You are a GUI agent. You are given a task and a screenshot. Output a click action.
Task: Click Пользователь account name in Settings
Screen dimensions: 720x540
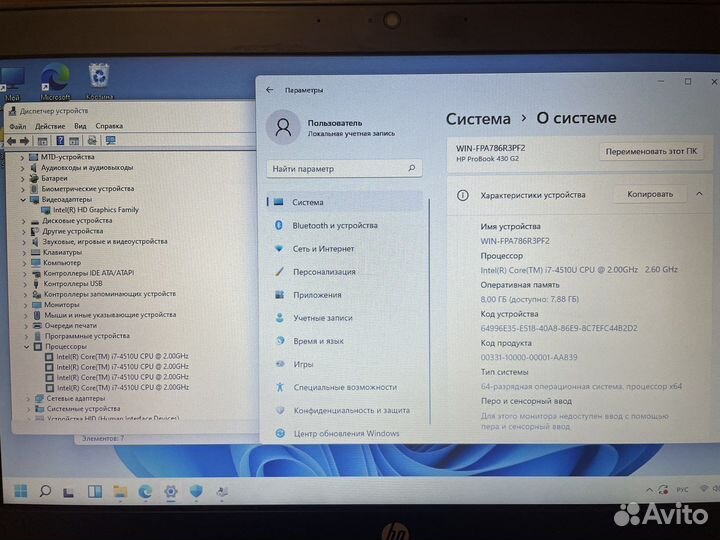pos(335,123)
